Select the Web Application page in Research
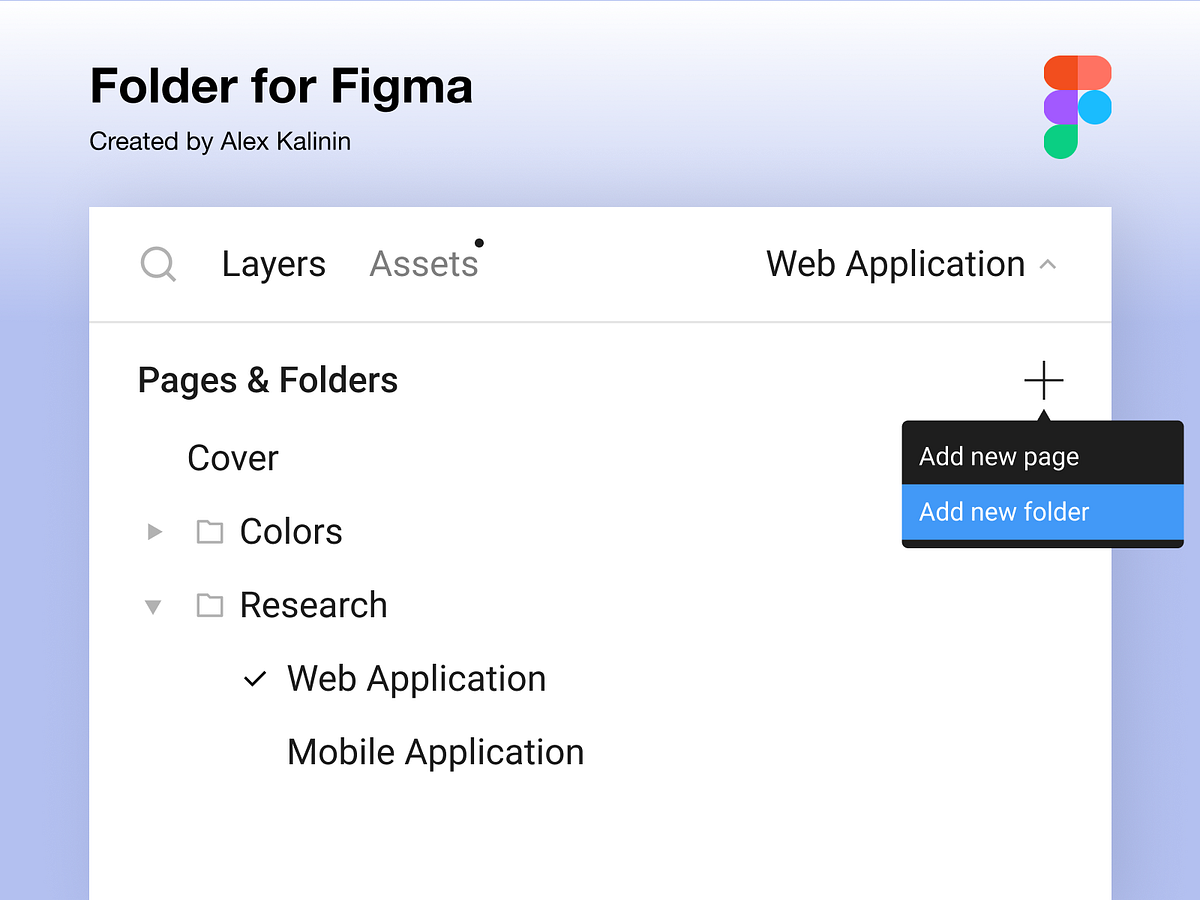This screenshot has width=1200, height=900. coord(416,679)
